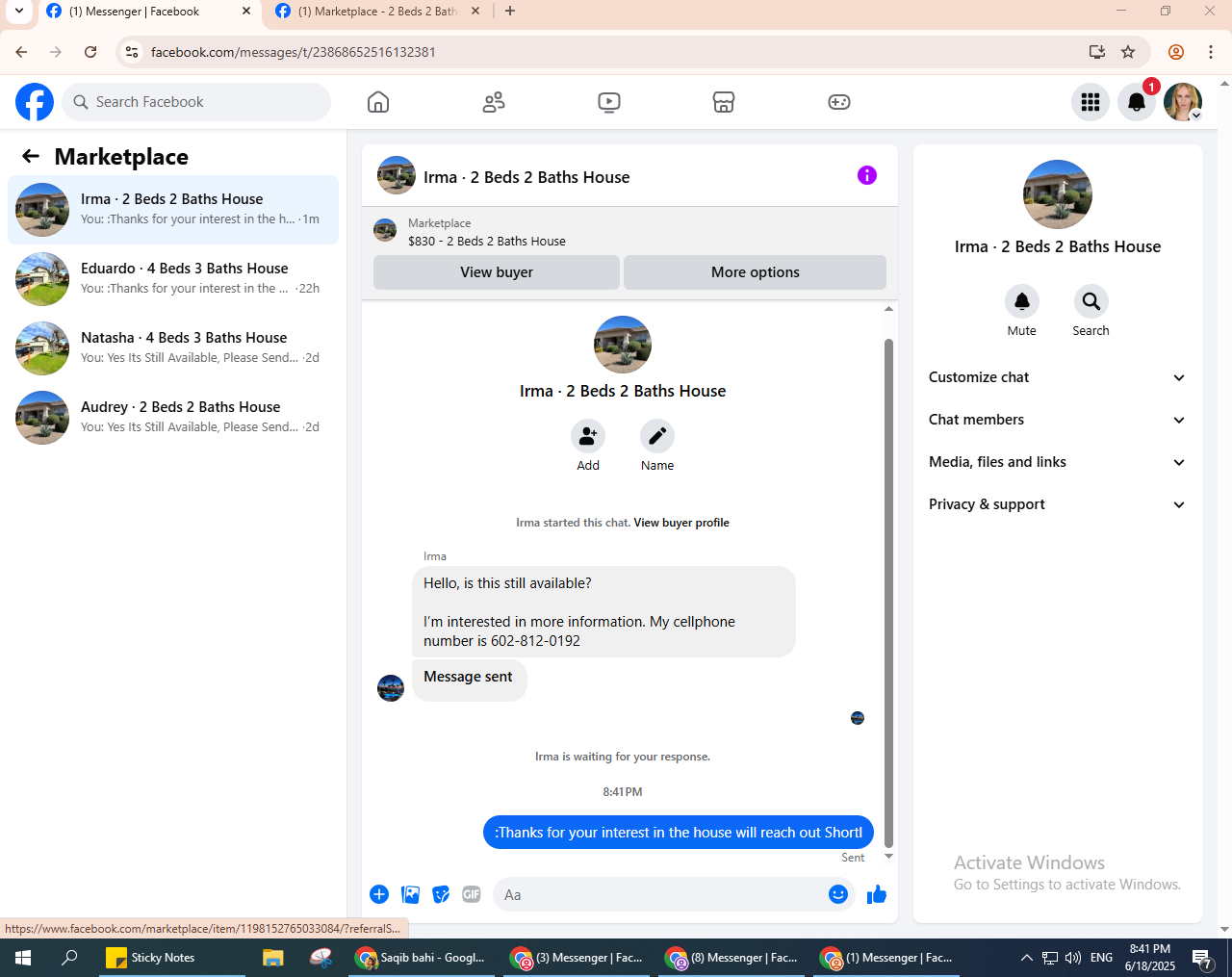Screen dimensions: 1232x977
Task: Open the (3) Messenger taskbar window
Action: tap(577, 958)
